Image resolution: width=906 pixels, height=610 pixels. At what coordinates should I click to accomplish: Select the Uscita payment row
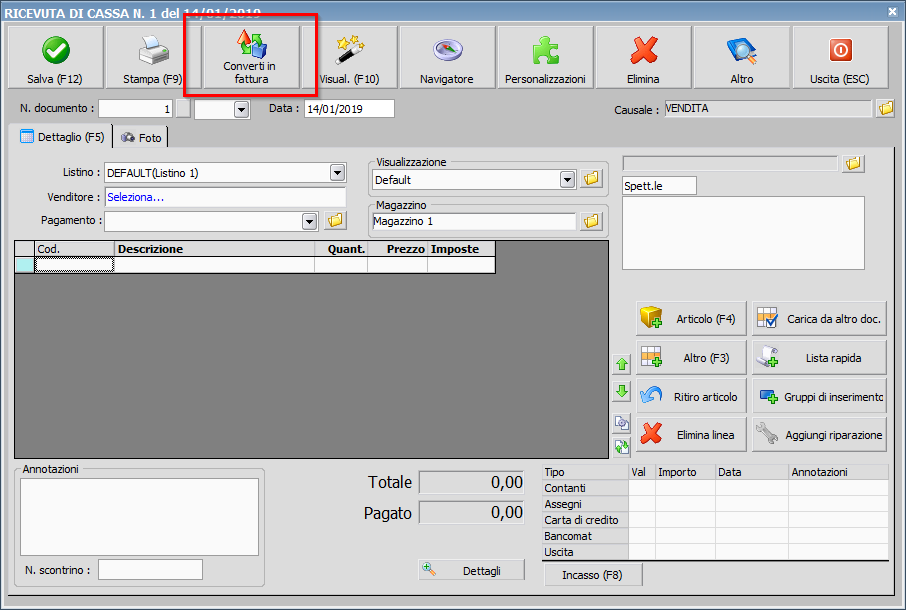[x=715, y=552]
